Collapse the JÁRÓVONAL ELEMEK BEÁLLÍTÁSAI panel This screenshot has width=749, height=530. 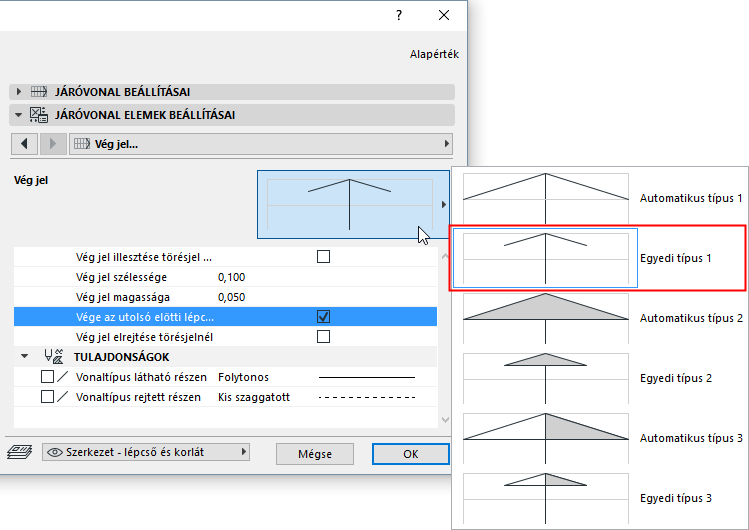pyautogui.click(x=19, y=115)
